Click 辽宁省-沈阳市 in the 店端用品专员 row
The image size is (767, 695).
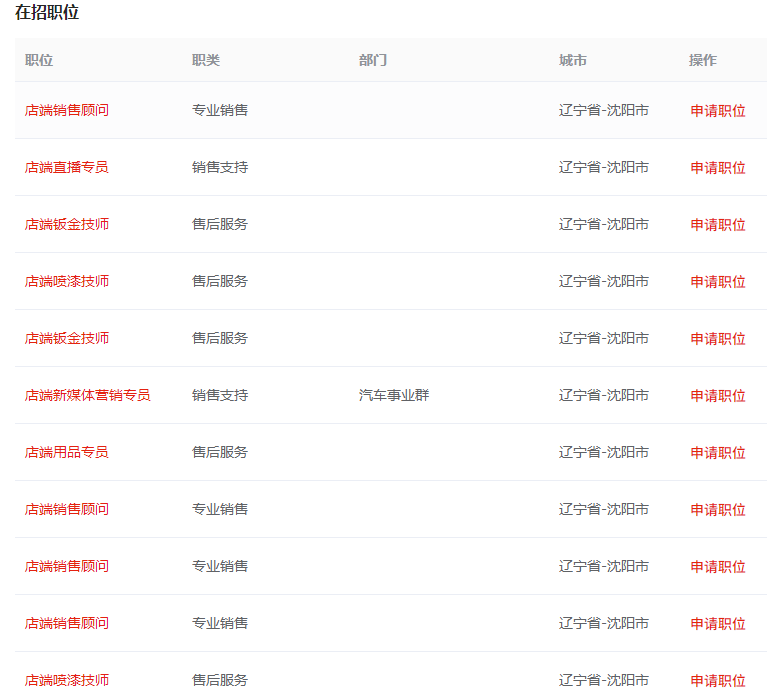coord(604,452)
